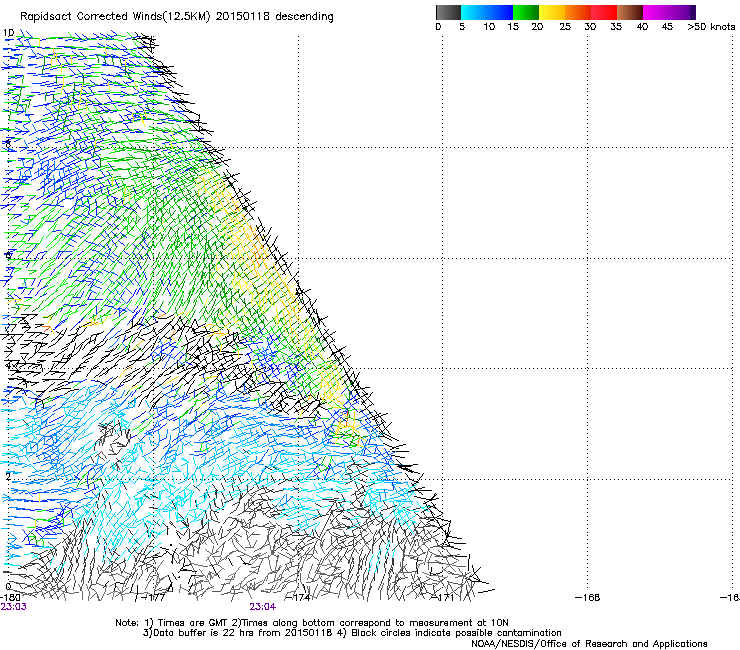740x650 pixels.
Task: Select "Black circles indicate possible contamination" note
Action: (x=456, y=633)
